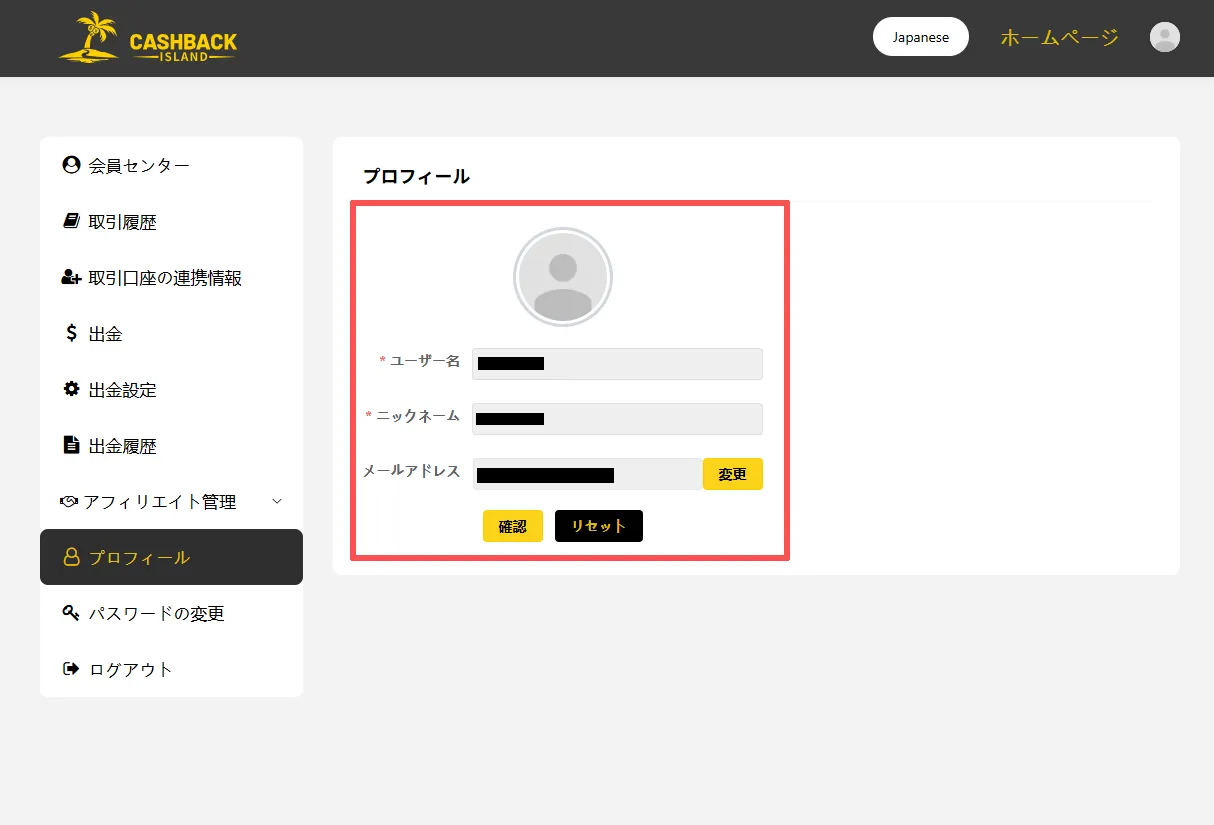Screen dimensions: 1214x825
Task: Click the ログアウト sign-out icon
Action: click(x=71, y=669)
